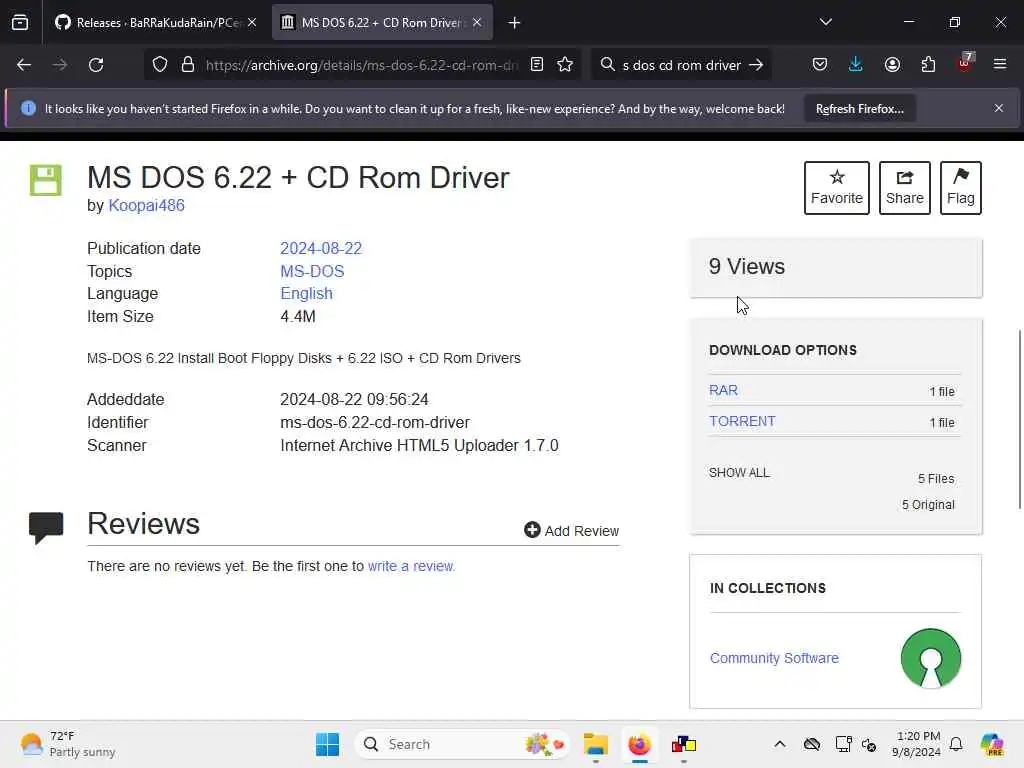
Task: Open clock showing 1:20 PM 9/8/2024
Action: click(x=917, y=744)
